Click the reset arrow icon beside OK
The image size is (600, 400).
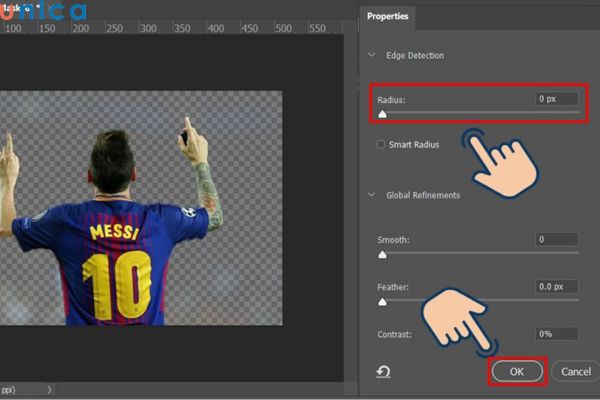pos(383,371)
